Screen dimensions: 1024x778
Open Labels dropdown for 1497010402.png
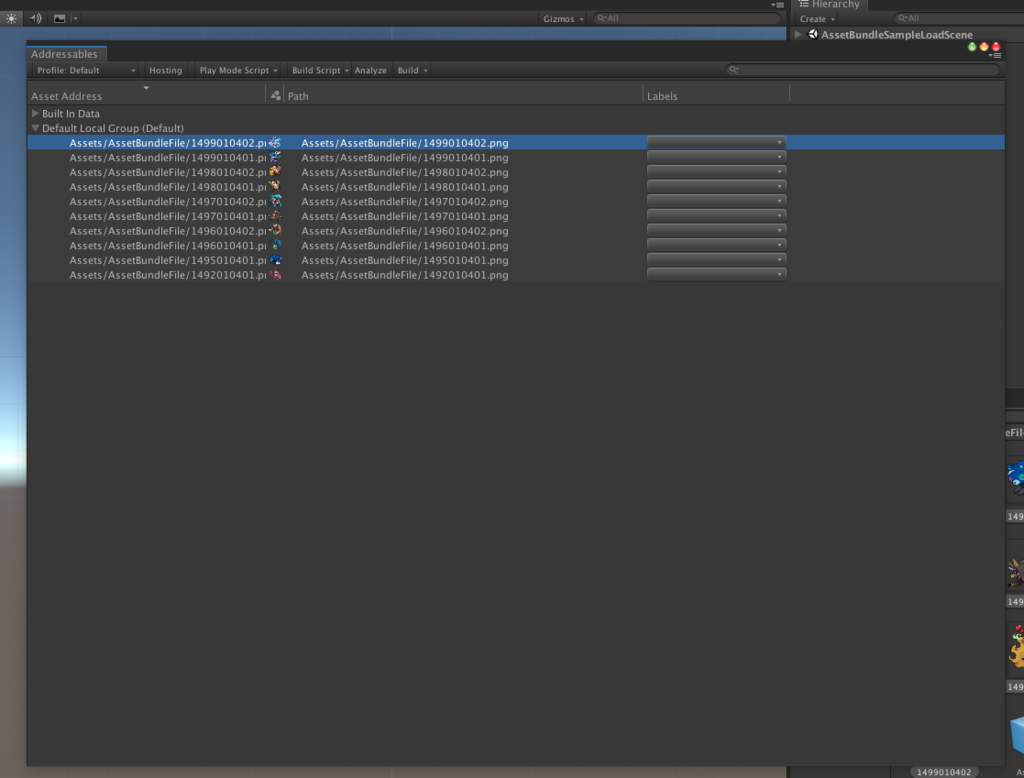[x=716, y=201]
